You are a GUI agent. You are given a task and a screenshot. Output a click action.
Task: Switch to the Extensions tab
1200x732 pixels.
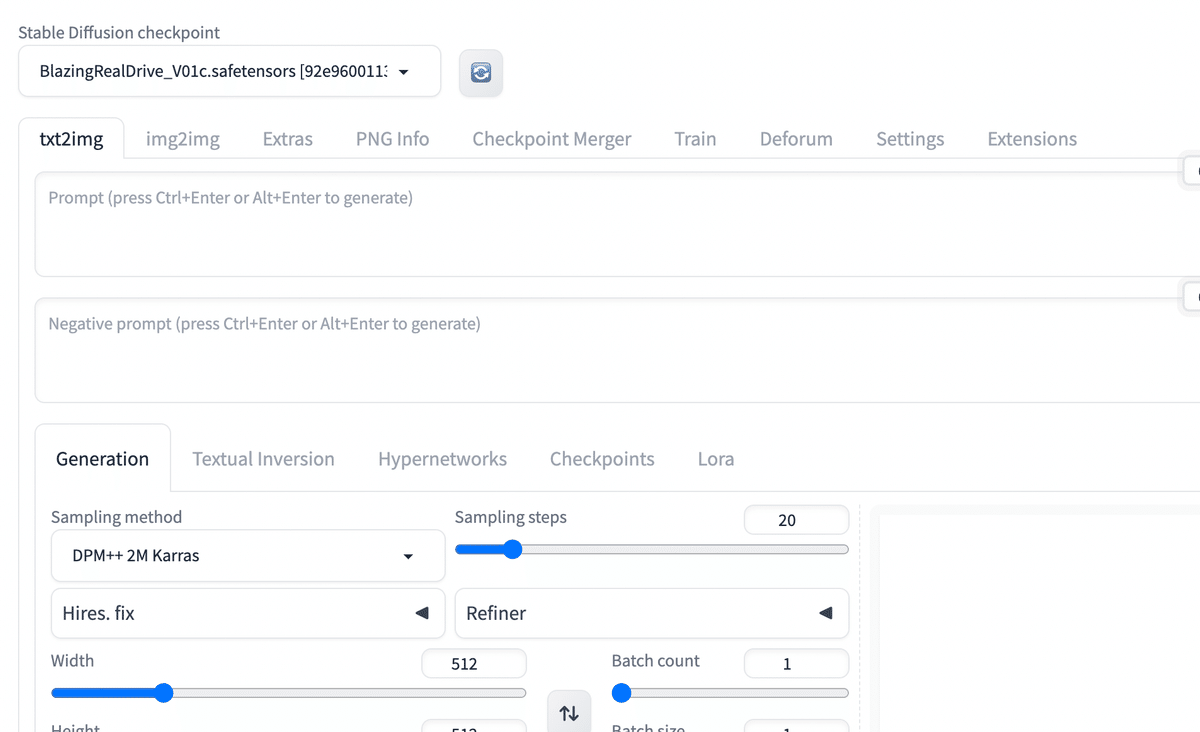click(1032, 139)
